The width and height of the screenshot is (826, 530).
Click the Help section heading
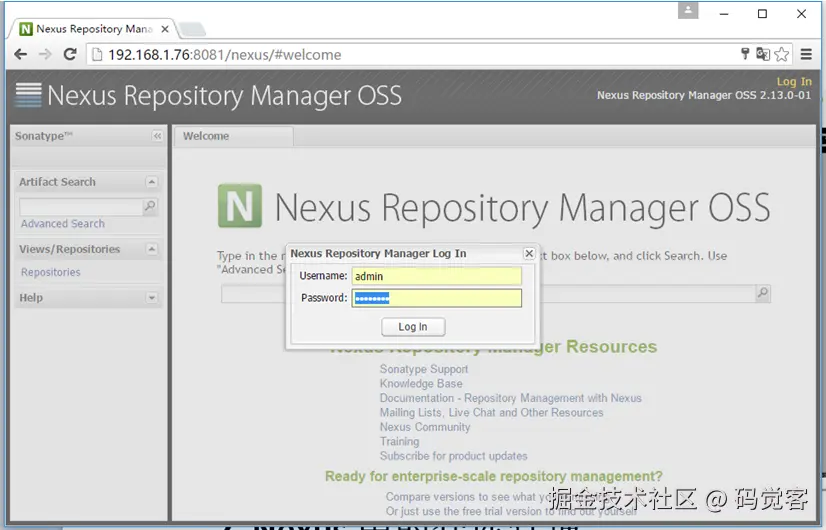click(31, 298)
